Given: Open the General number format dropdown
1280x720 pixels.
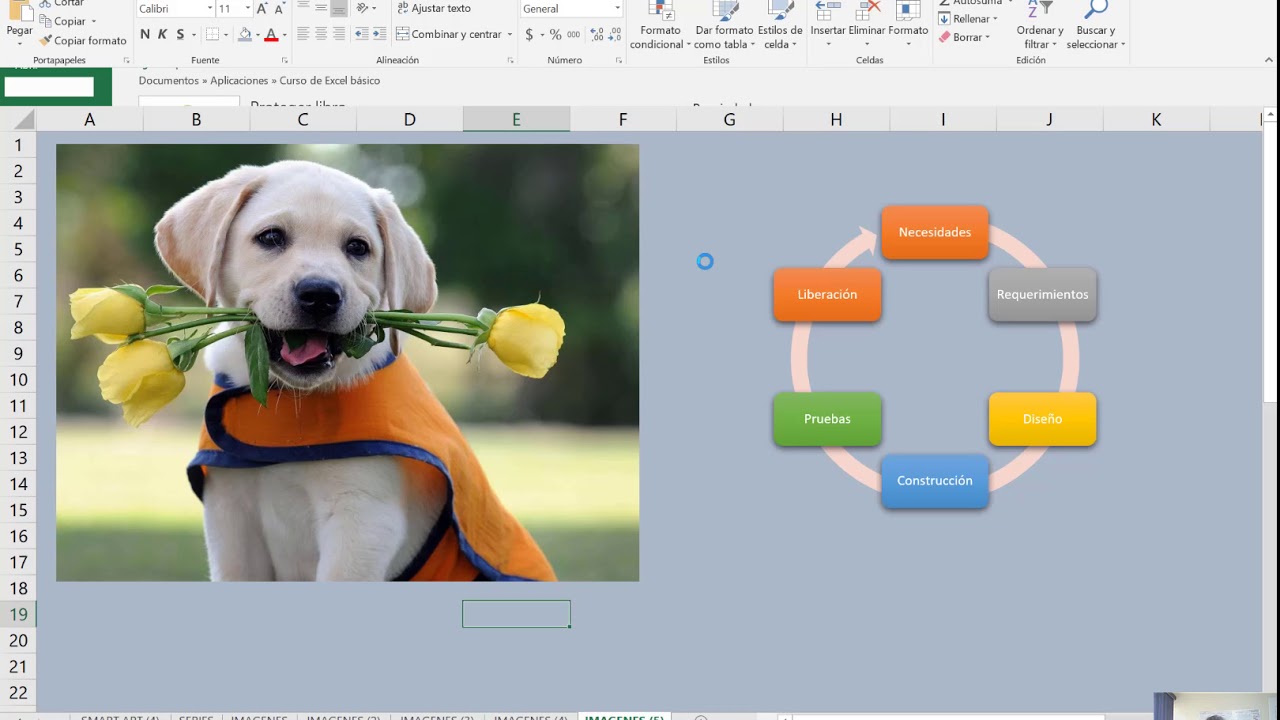Looking at the screenshot, I should click(x=617, y=9).
